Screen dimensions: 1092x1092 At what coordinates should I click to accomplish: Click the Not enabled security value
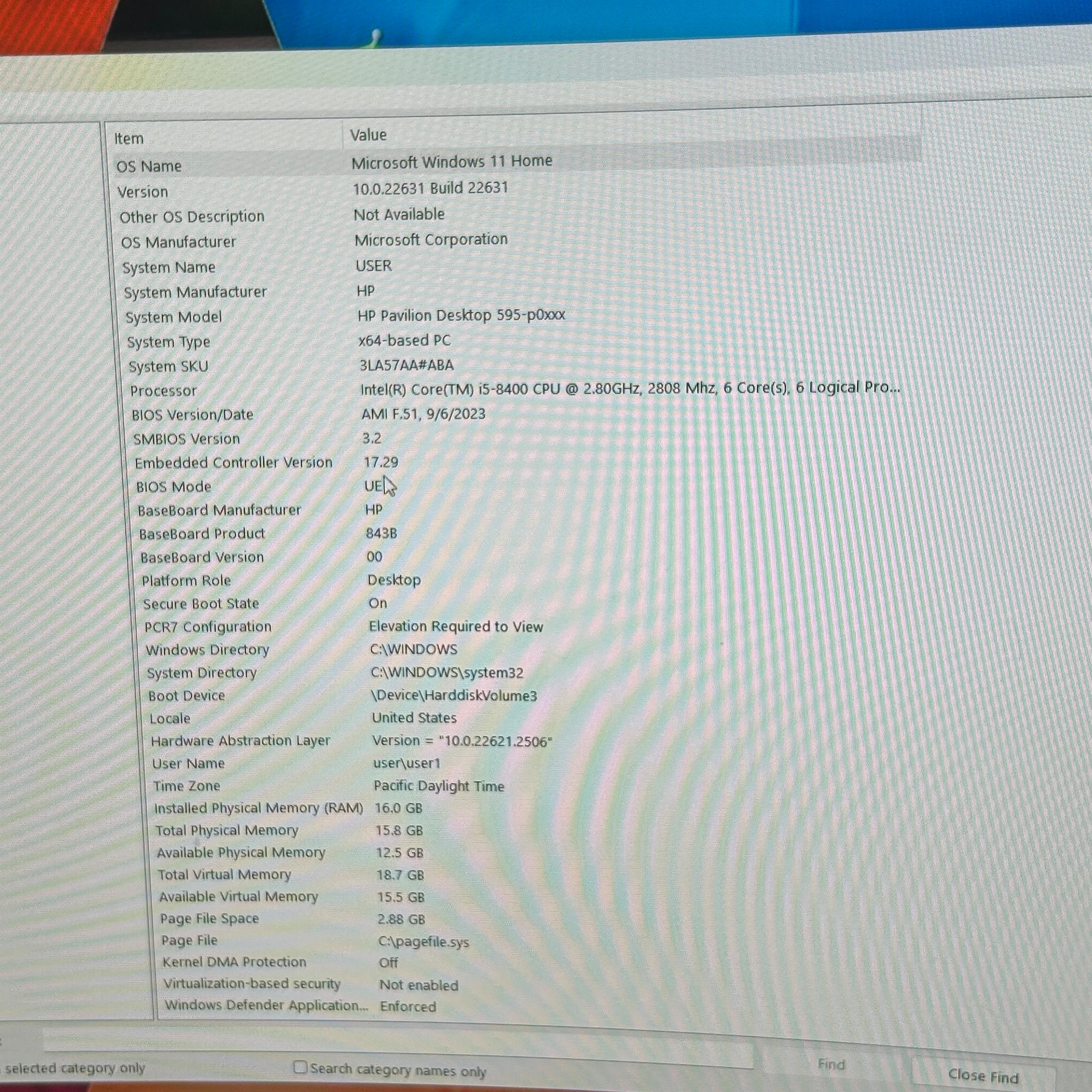tap(419, 985)
